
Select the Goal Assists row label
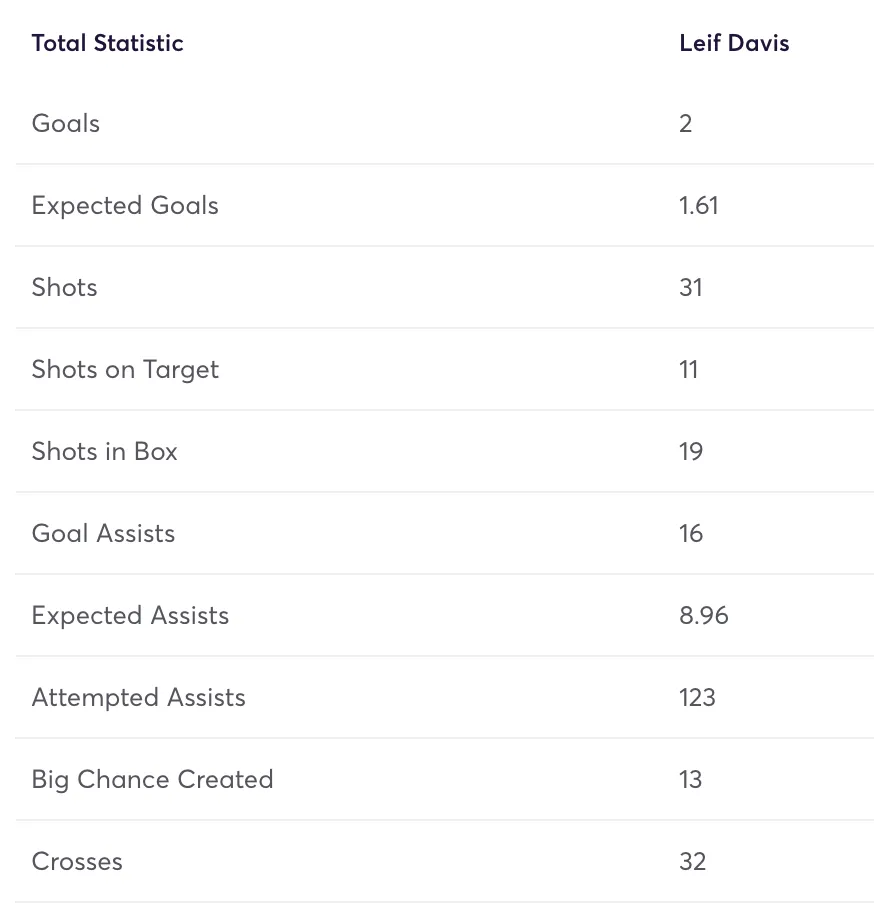pyautogui.click(x=103, y=533)
